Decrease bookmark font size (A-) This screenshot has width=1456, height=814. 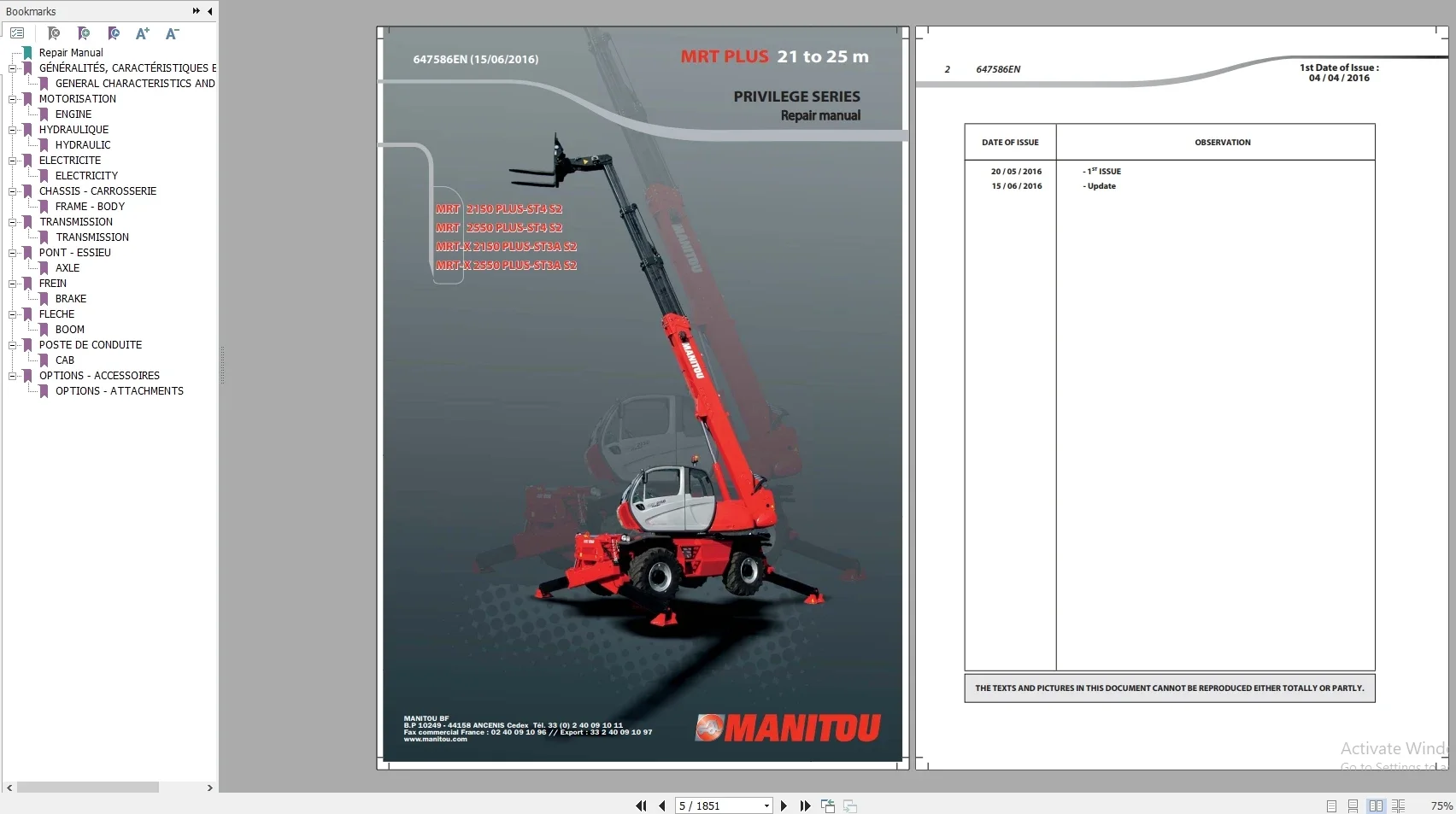click(172, 33)
